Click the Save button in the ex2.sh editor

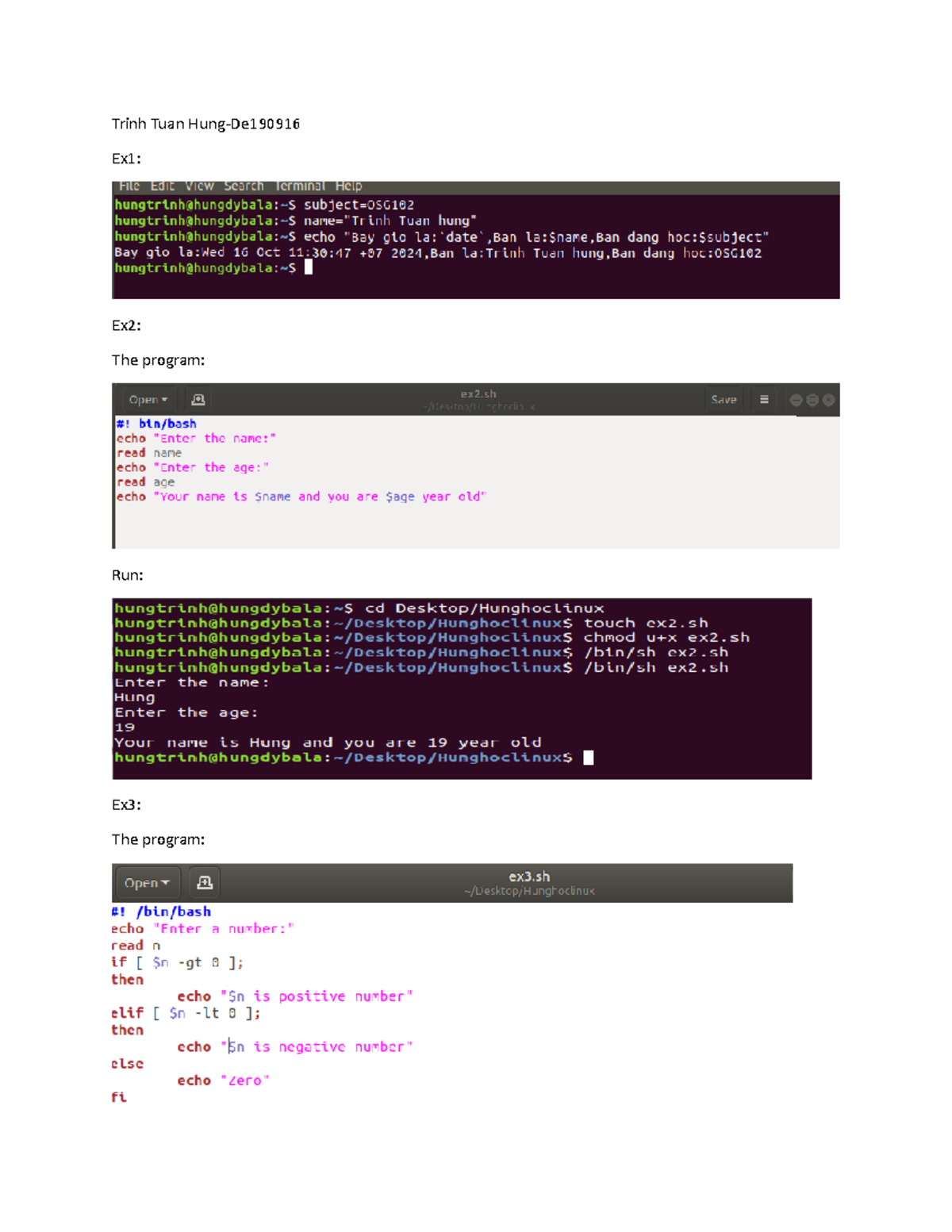coord(724,399)
